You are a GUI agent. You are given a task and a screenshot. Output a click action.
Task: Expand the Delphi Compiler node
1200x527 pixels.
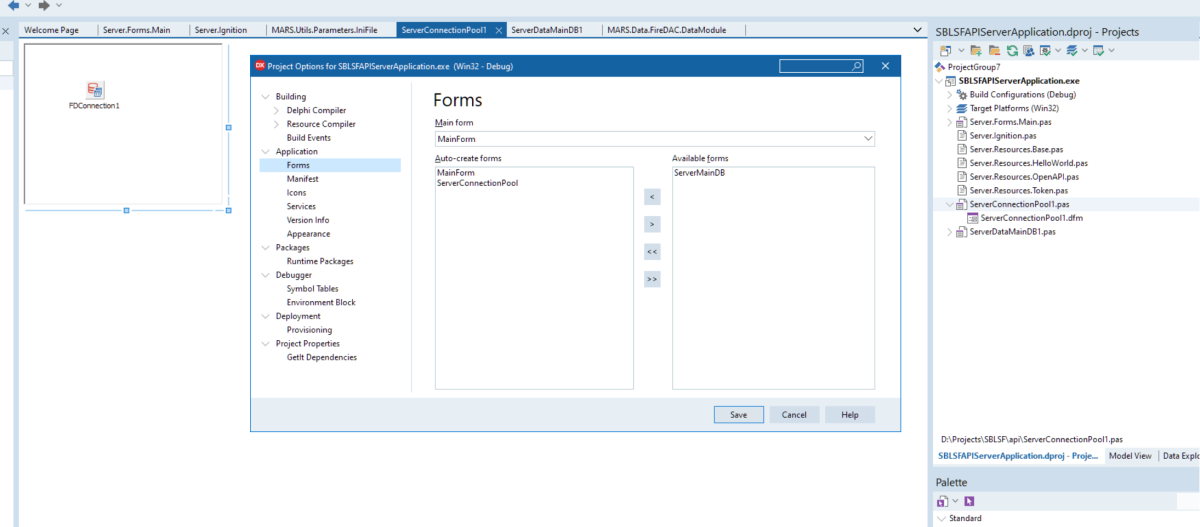pyautogui.click(x=277, y=110)
